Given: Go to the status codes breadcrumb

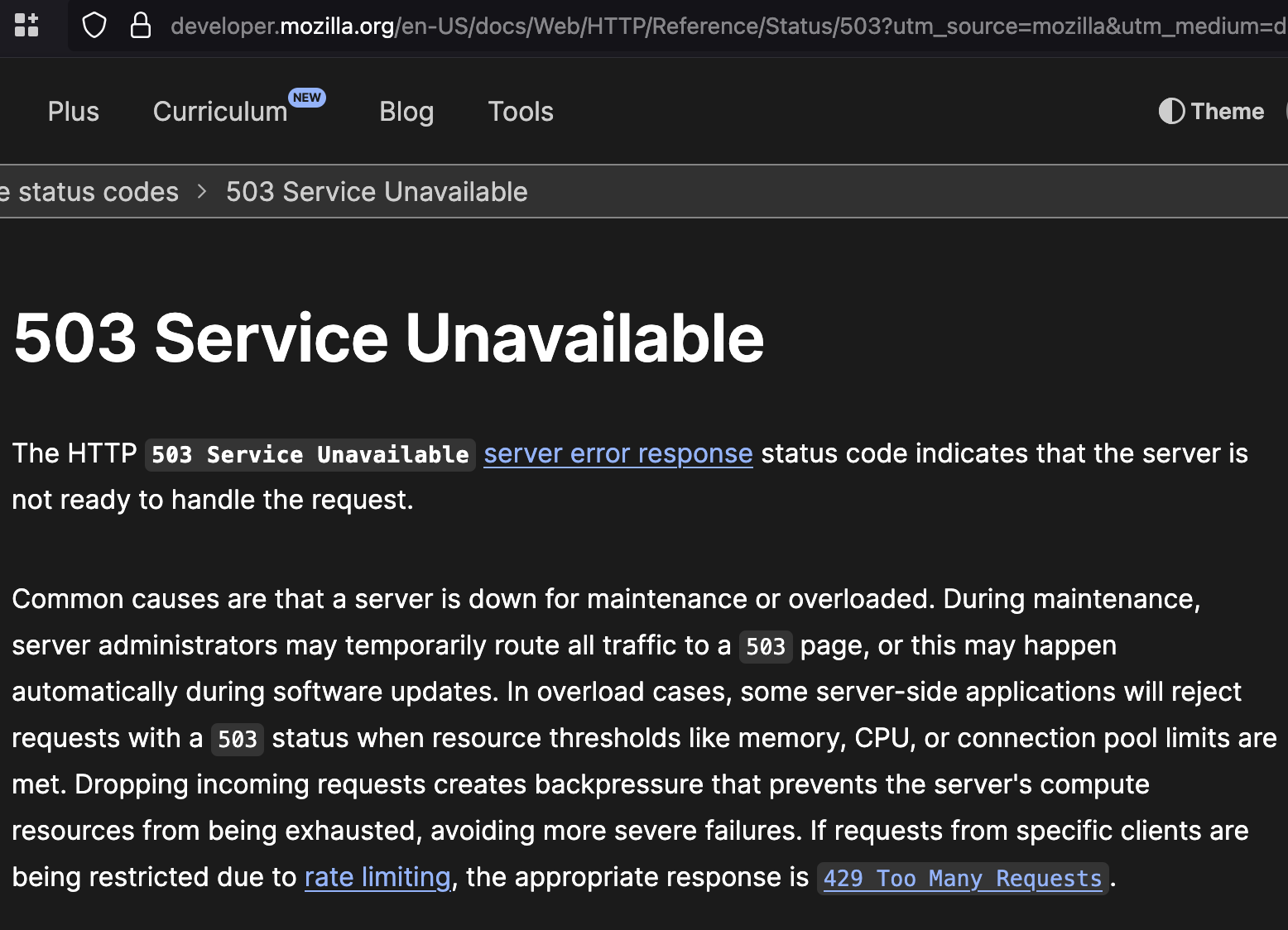Looking at the screenshot, I should [89, 192].
